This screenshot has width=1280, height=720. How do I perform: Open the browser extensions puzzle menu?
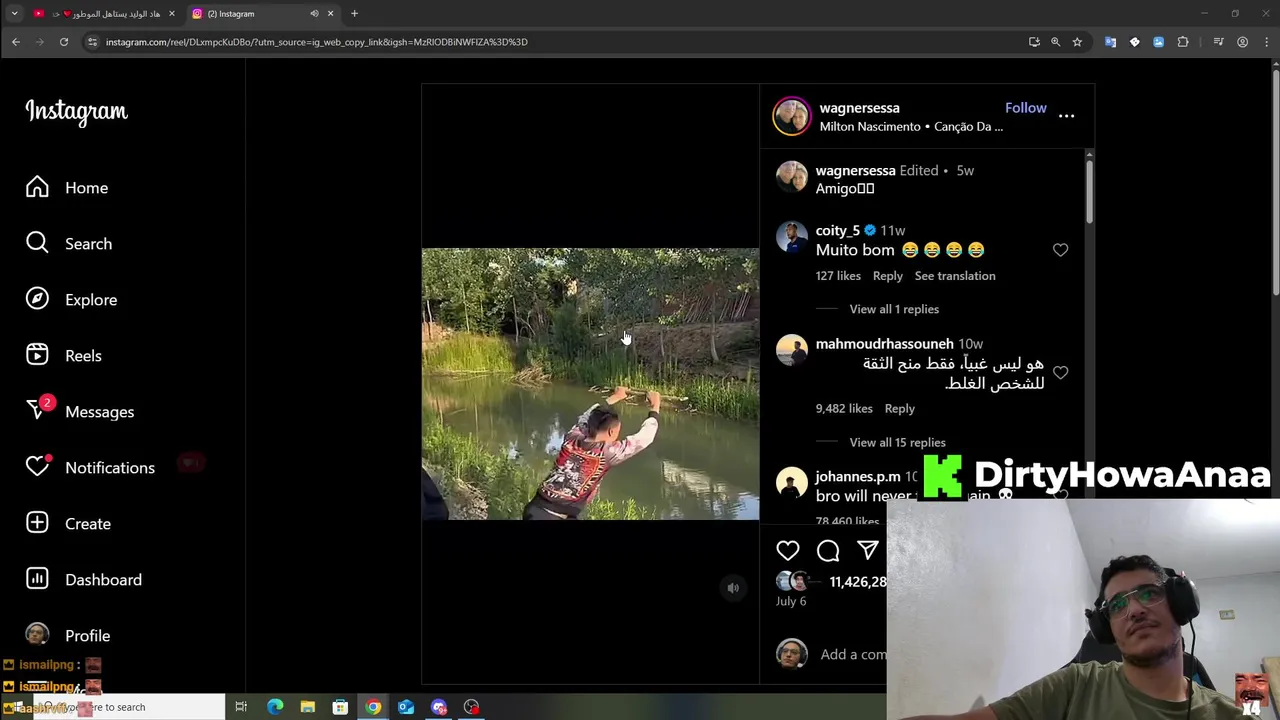coord(1183,42)
